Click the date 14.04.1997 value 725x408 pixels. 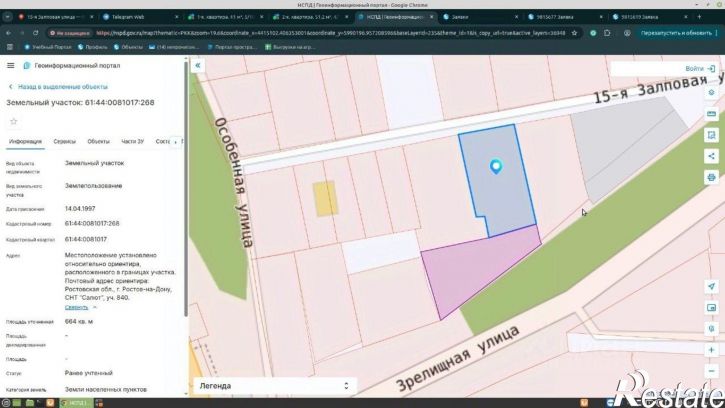[80, 209]
